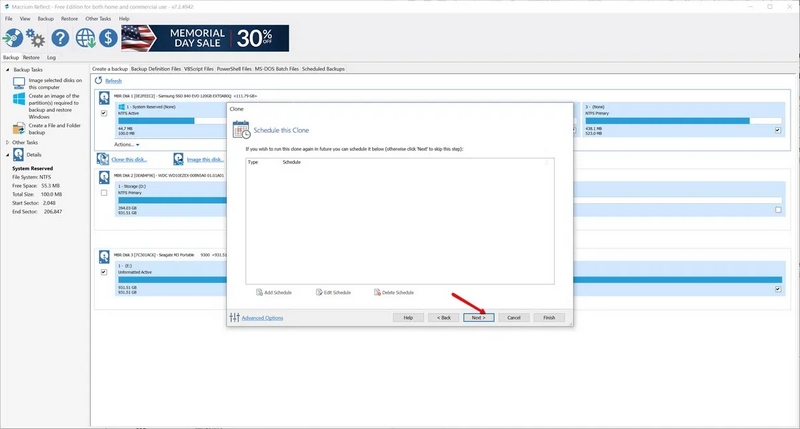This screenshot has width=800, height=429.
Task: Click the calendar clock Schedule icon in Clone dialog
Action: pos(241,130)
